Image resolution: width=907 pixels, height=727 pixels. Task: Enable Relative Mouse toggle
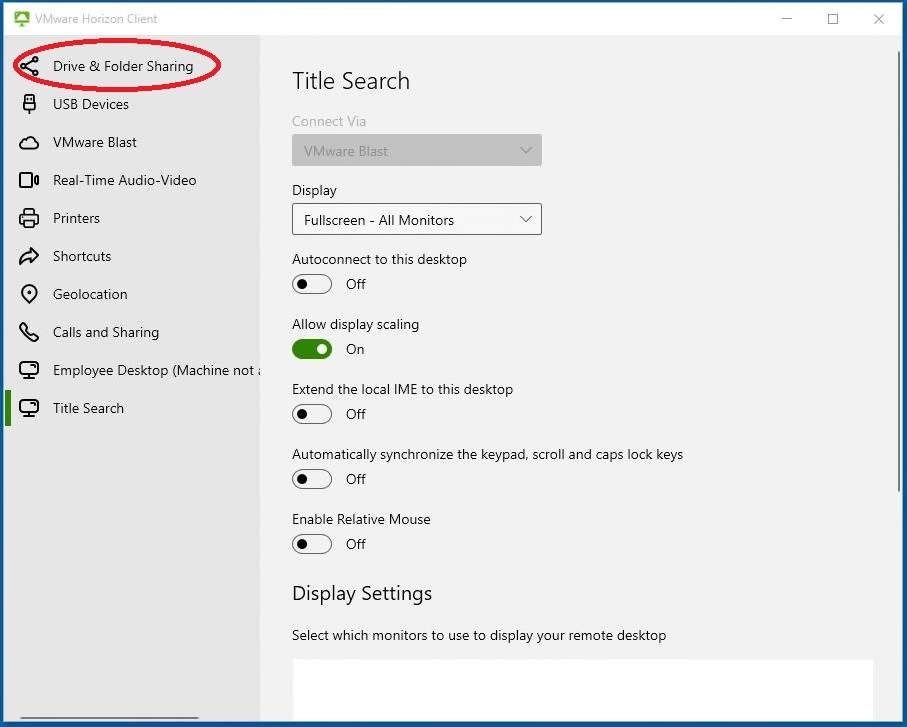(x=312, y=544)
